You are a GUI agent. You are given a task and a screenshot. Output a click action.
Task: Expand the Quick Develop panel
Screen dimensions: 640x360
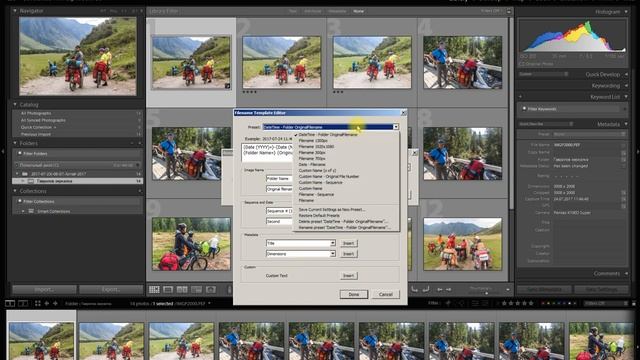point(626,74)
